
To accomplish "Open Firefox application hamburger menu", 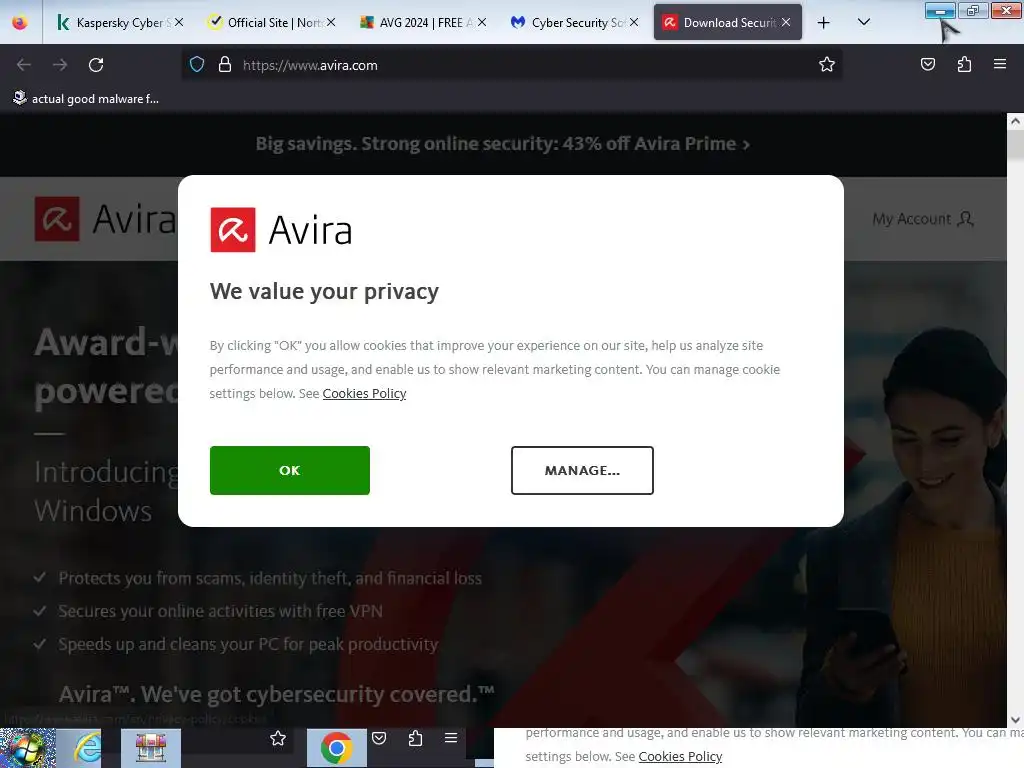I will (x=1000, y=64).
